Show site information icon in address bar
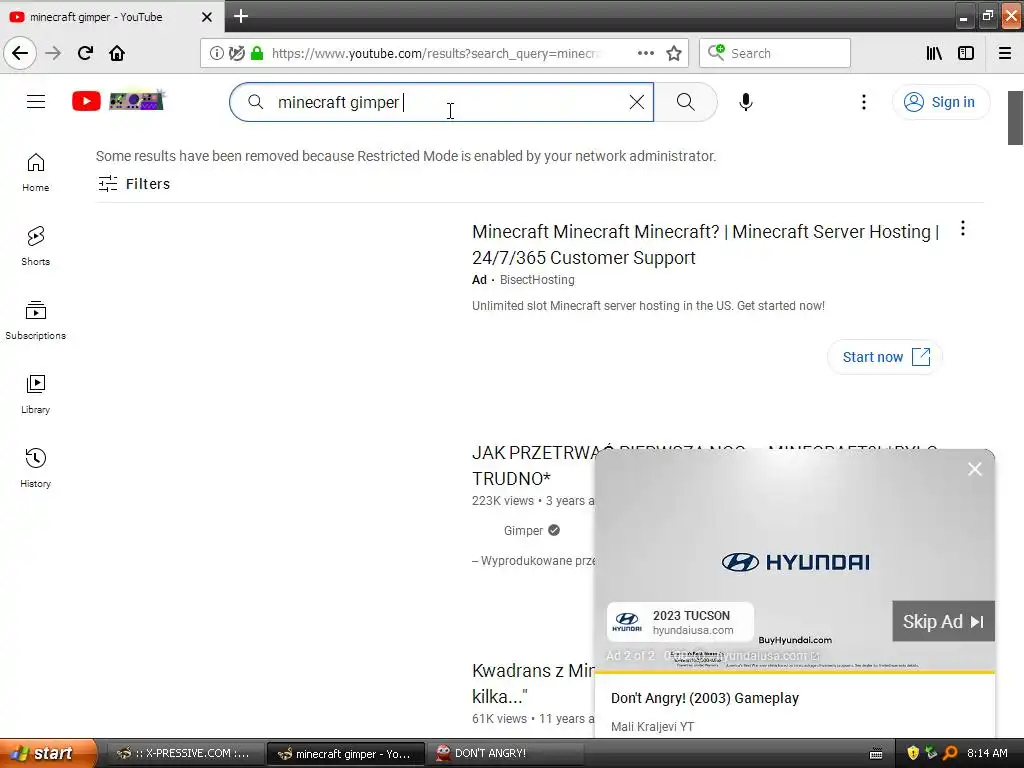Image resolution: width=1024 pixels, height=768 pixels. (216, 53)
